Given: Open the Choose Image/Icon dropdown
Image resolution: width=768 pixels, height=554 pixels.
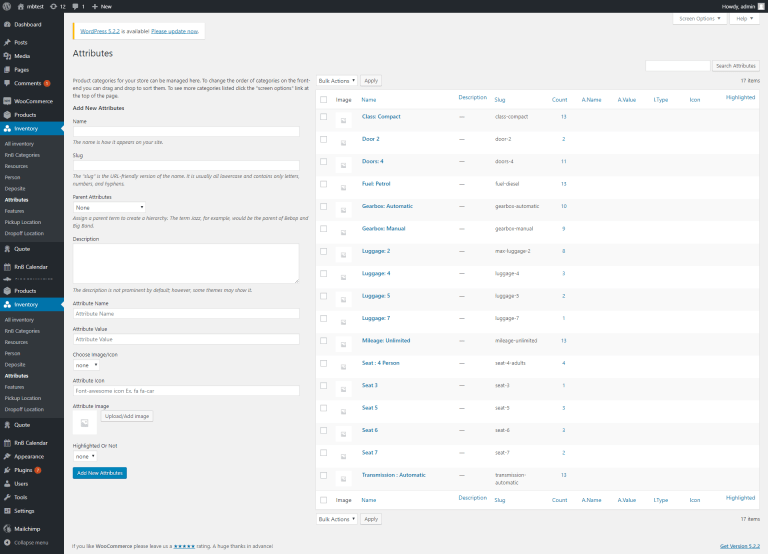Looking at the screenshot, I should pos(86,365).
